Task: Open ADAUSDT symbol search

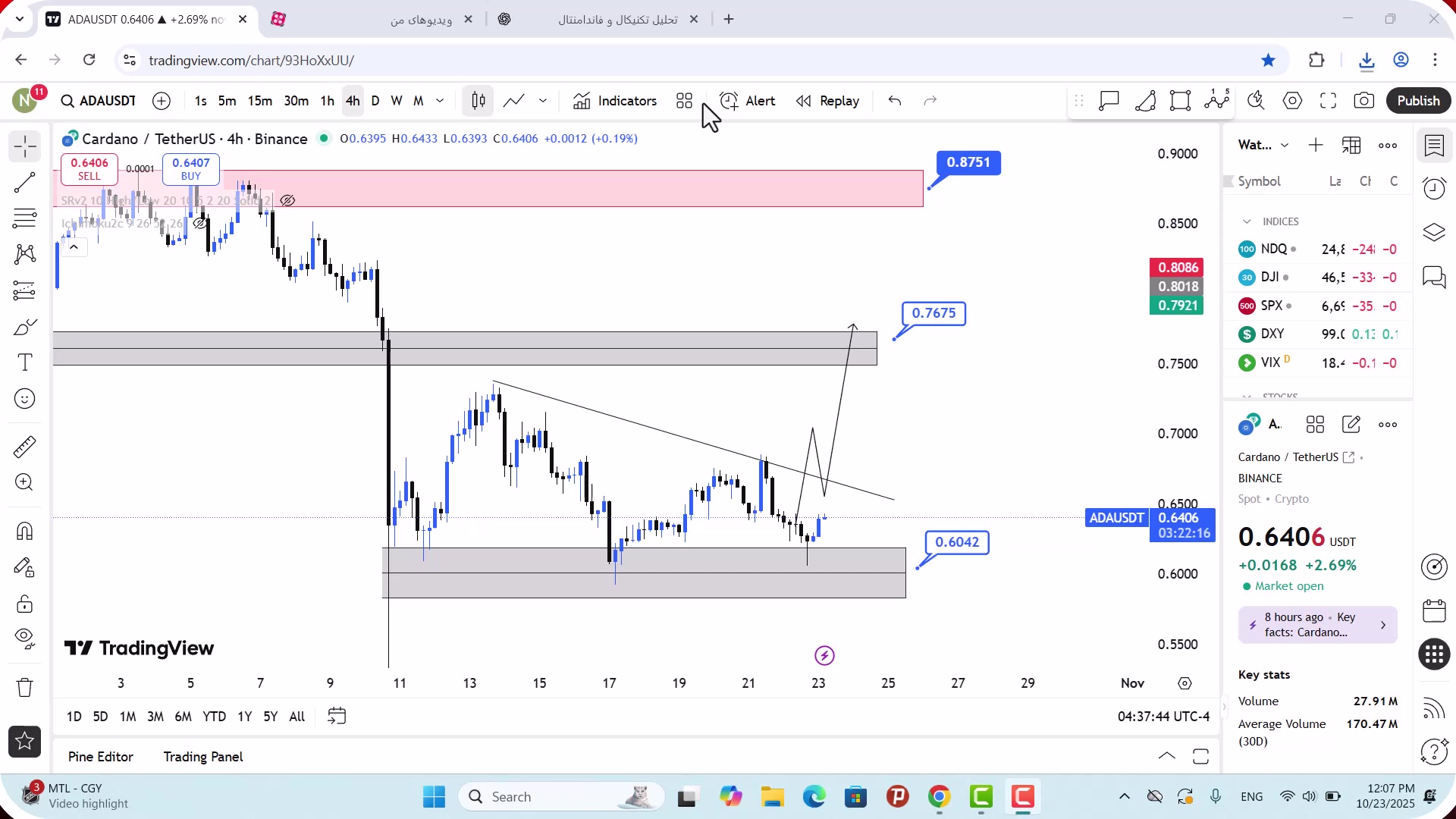Action: 99,101
